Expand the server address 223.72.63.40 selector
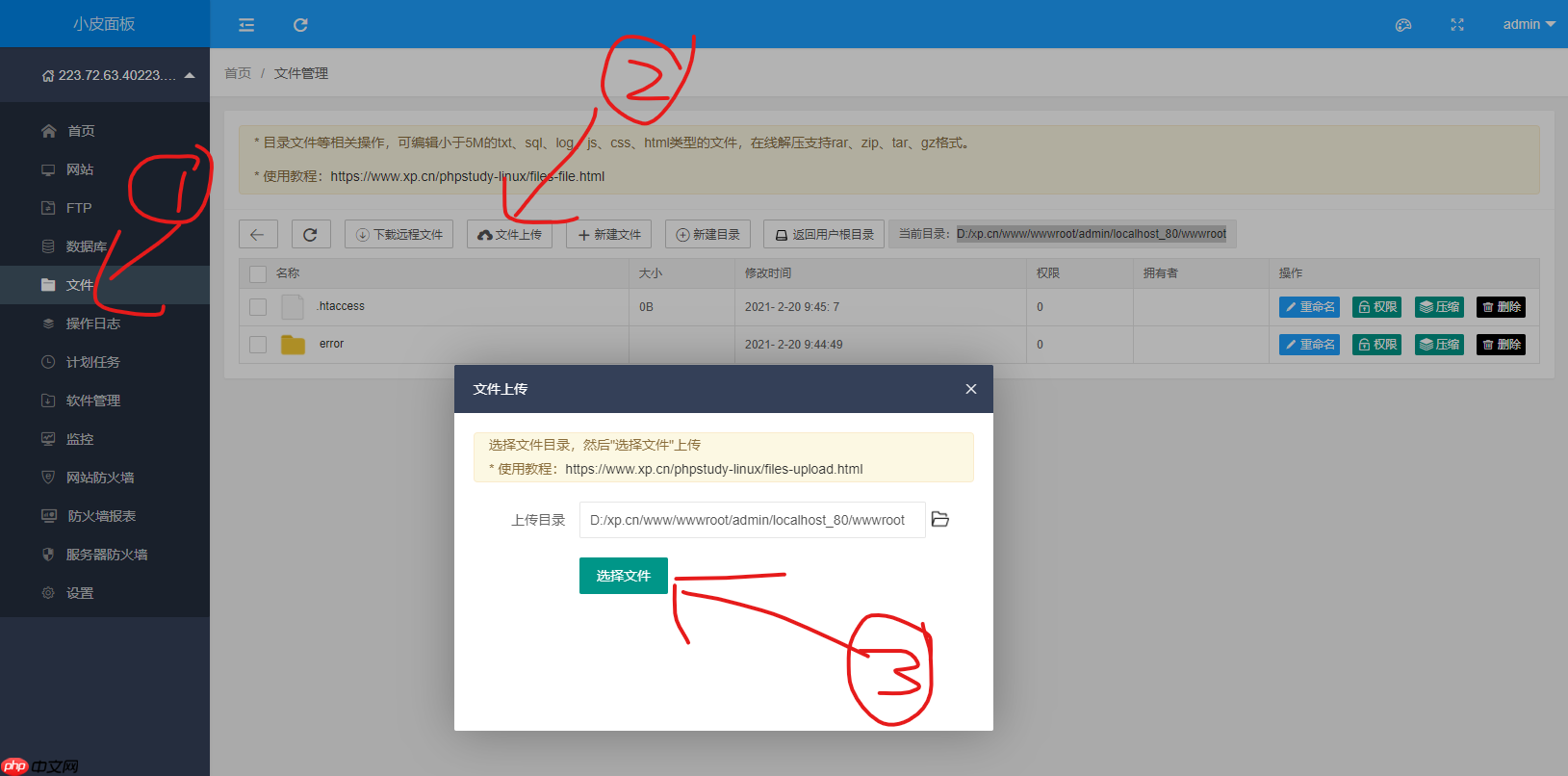 coord(117,75)
